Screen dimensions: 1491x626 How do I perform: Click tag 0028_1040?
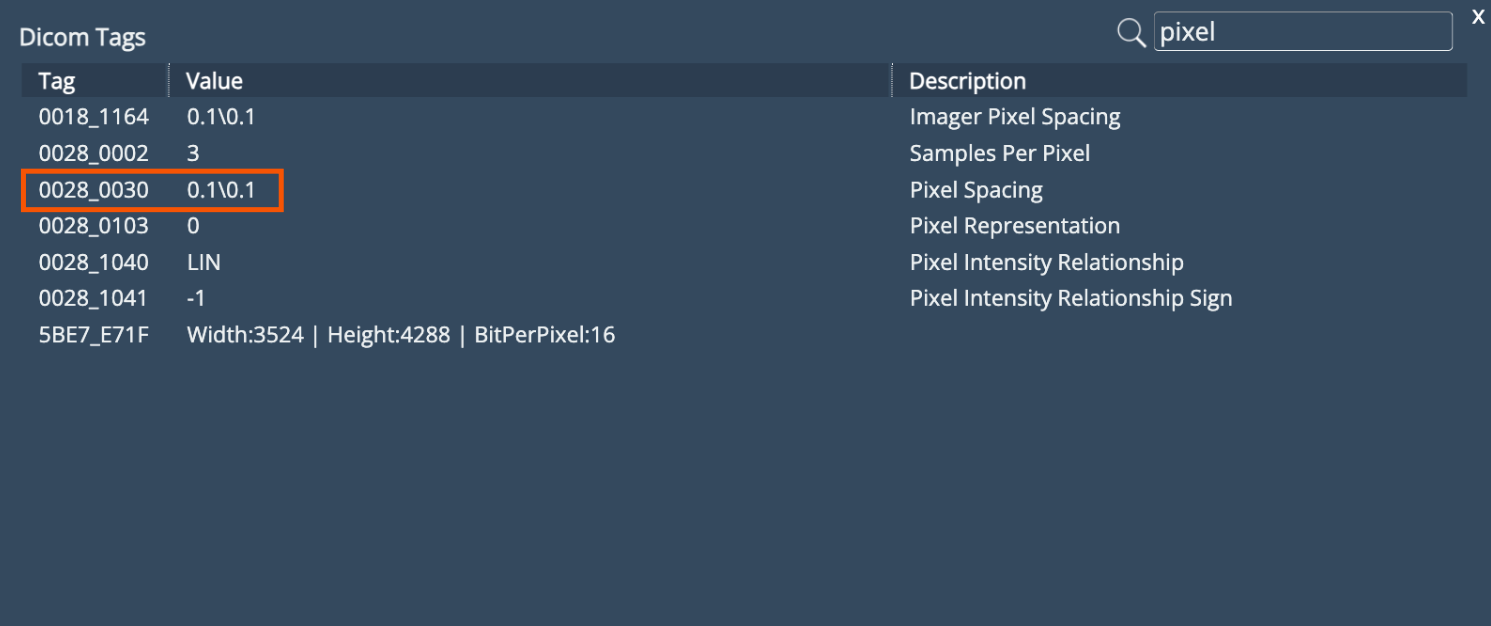pyautogui.click(x=93, y=263)
